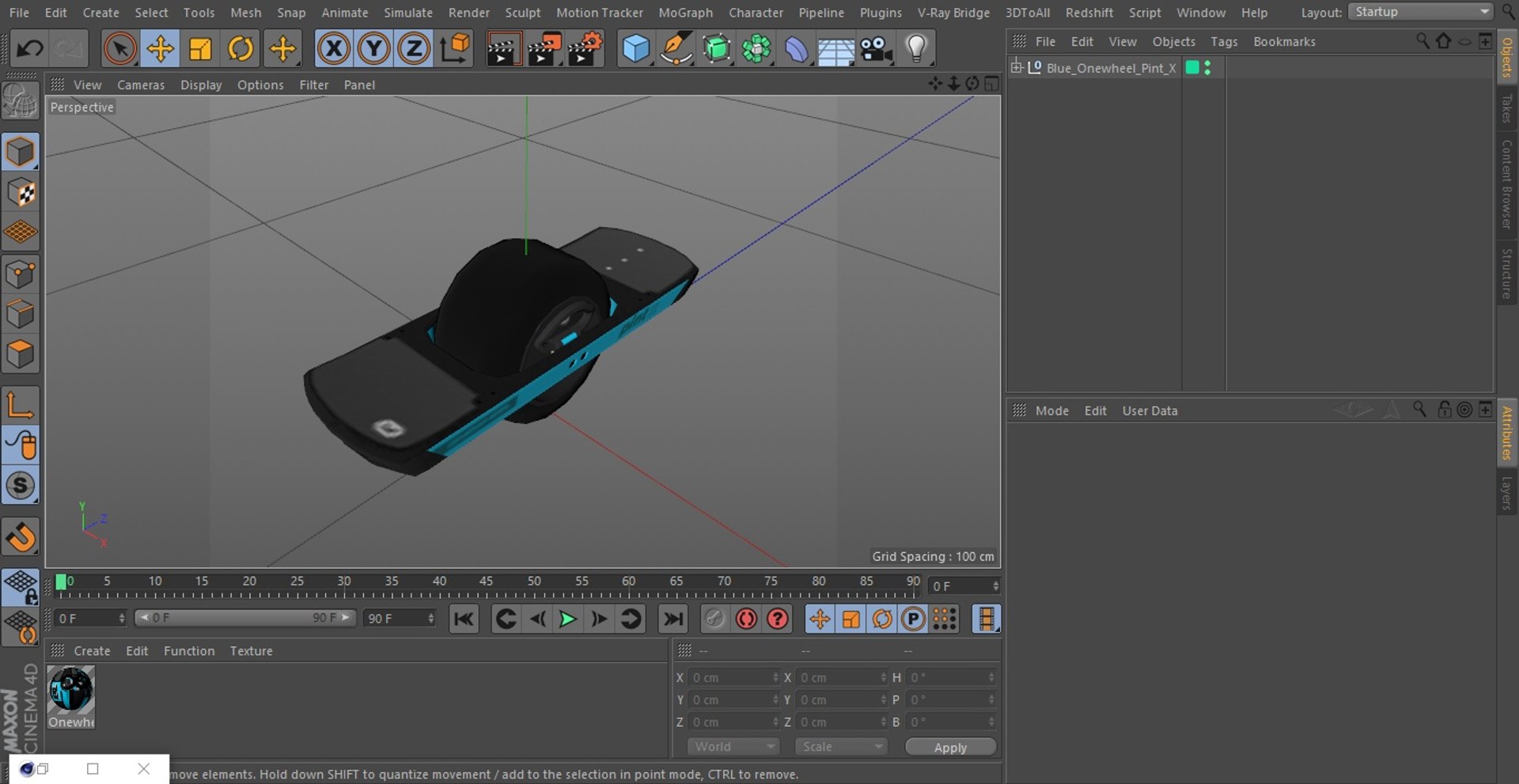
Task: Toggle Z axis lock
Action: (x=414, y=49)
